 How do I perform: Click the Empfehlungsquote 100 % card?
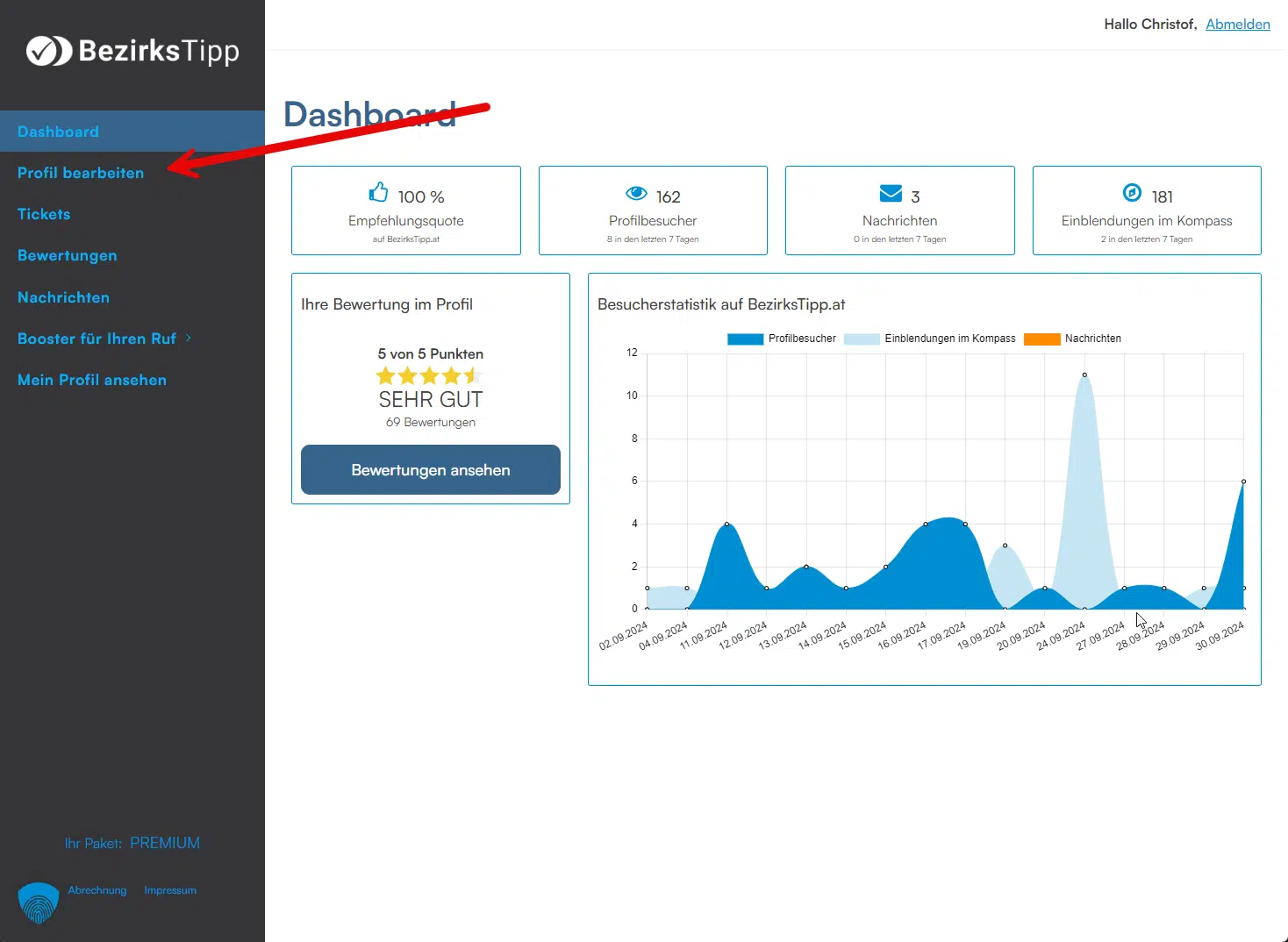click(x=406, y=211)
